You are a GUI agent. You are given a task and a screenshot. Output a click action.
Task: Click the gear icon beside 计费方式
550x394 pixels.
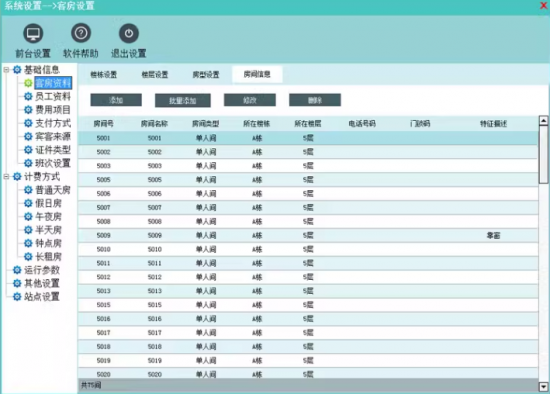[17, 176]
